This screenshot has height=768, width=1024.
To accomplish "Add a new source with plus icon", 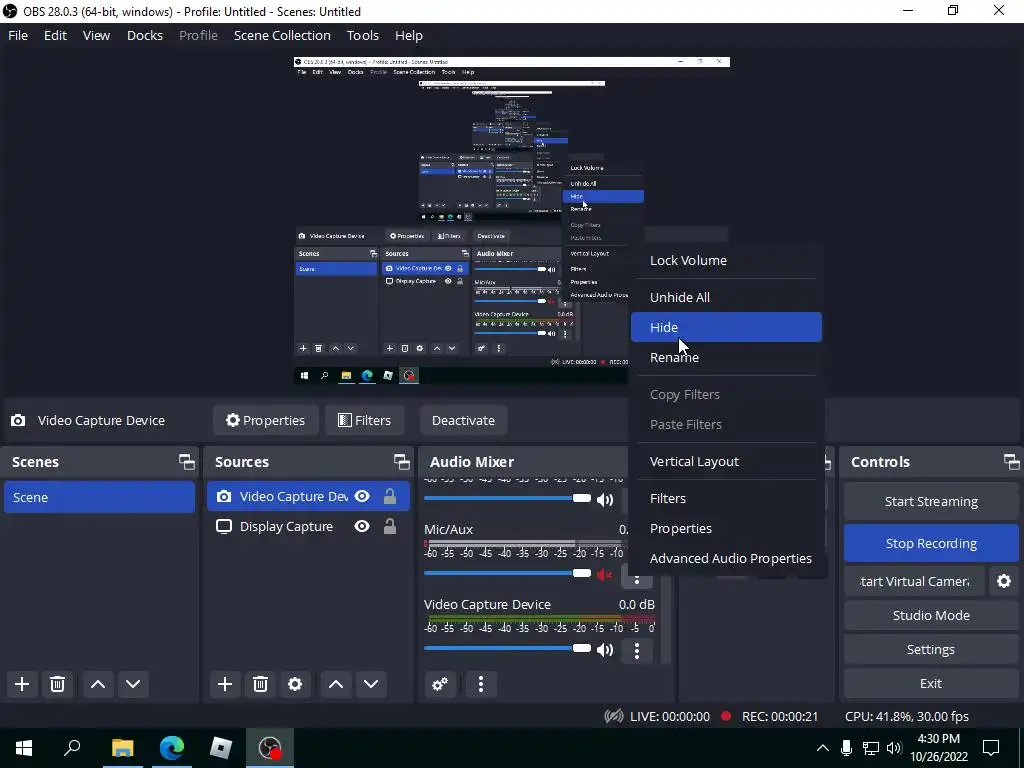I will (225, 684).
